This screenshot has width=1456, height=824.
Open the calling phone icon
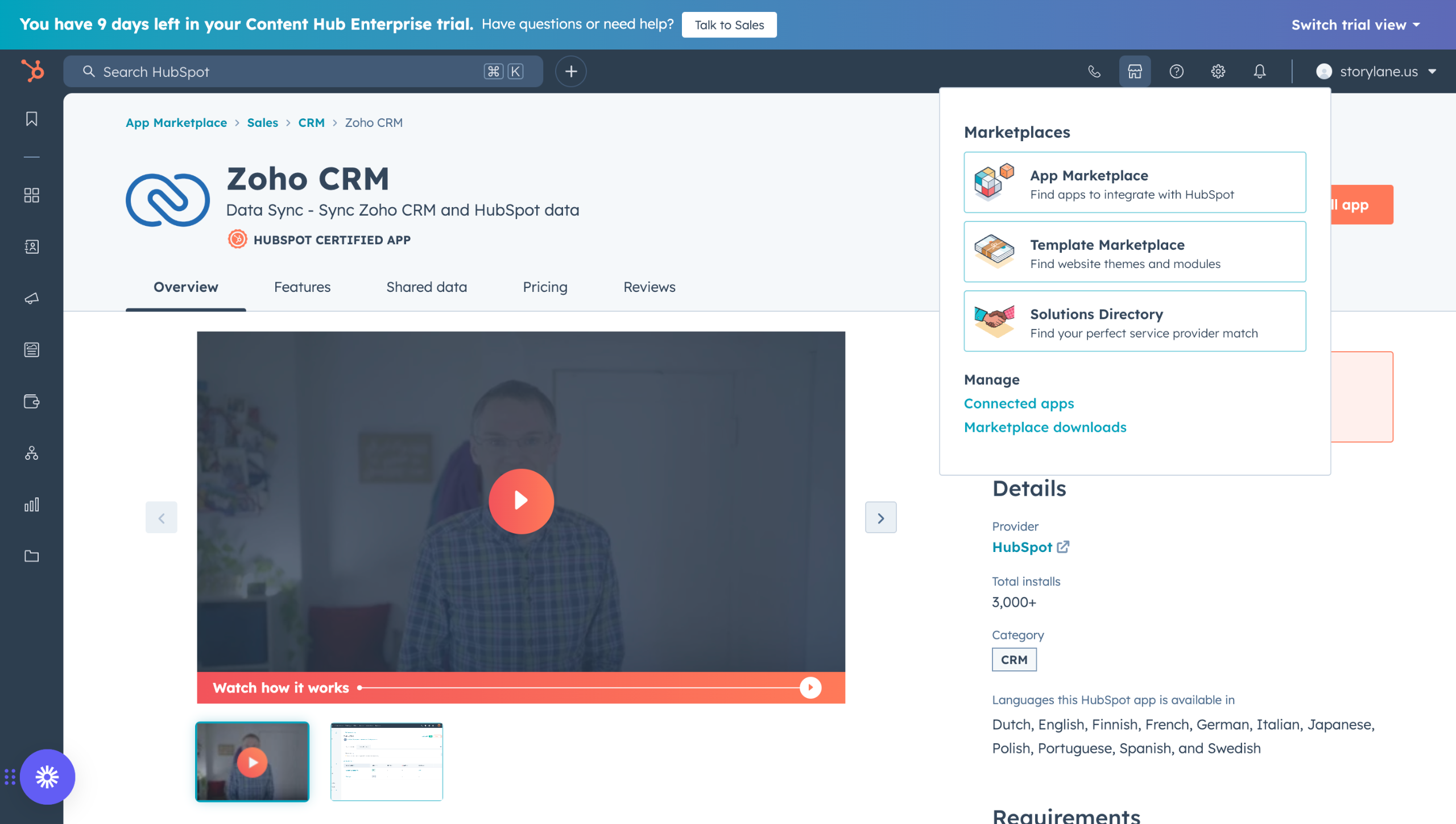(x=1094, y=71)
